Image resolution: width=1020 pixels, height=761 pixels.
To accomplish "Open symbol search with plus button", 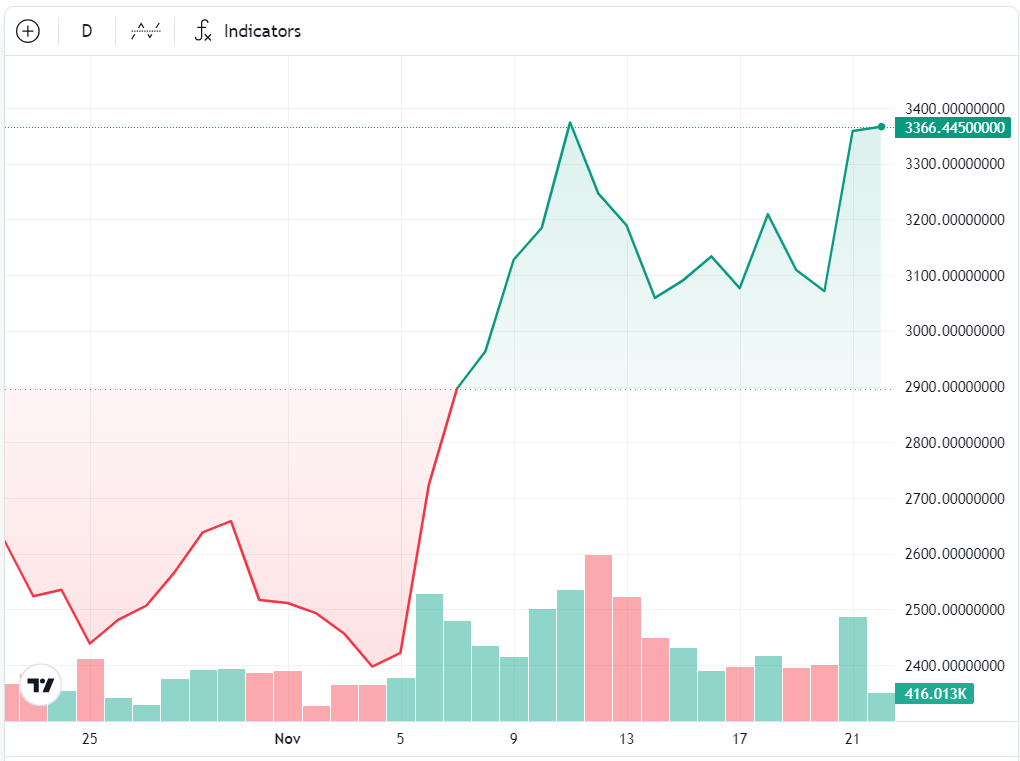I will 29,30.
